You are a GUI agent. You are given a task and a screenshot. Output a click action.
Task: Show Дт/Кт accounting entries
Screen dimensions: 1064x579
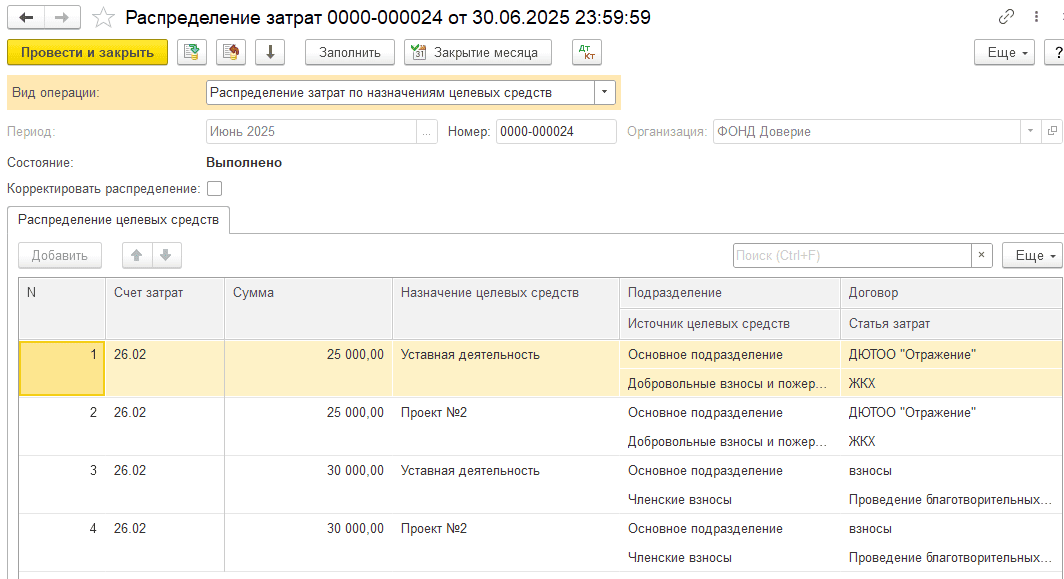click(587, 52)
